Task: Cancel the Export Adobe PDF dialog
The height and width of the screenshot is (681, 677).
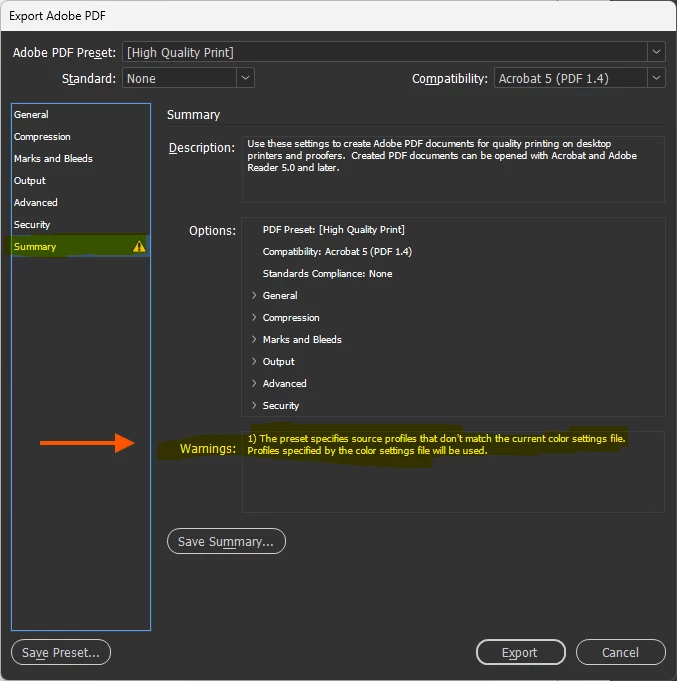Action: pyautogui.click(x=621, y=652)
